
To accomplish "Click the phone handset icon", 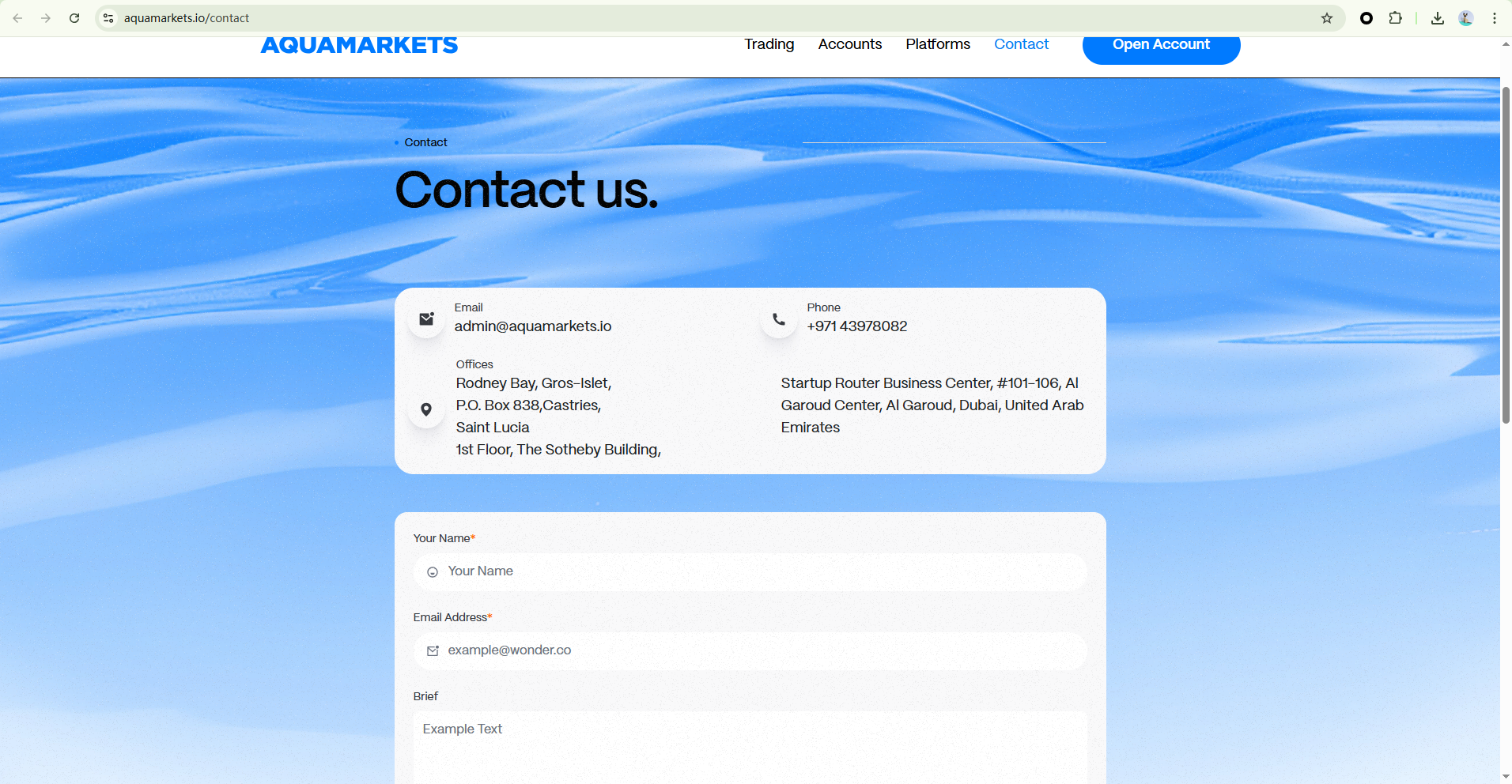I will pyautogui.click(x=779, y=319).
